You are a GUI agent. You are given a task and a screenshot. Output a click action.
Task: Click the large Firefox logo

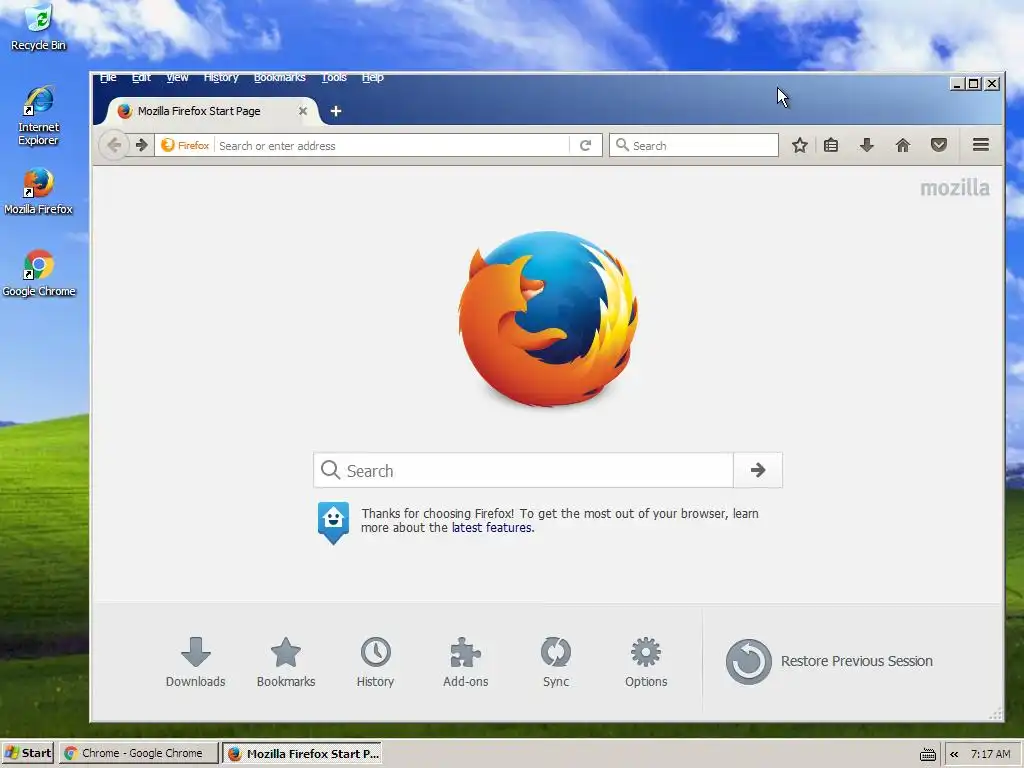548,319
